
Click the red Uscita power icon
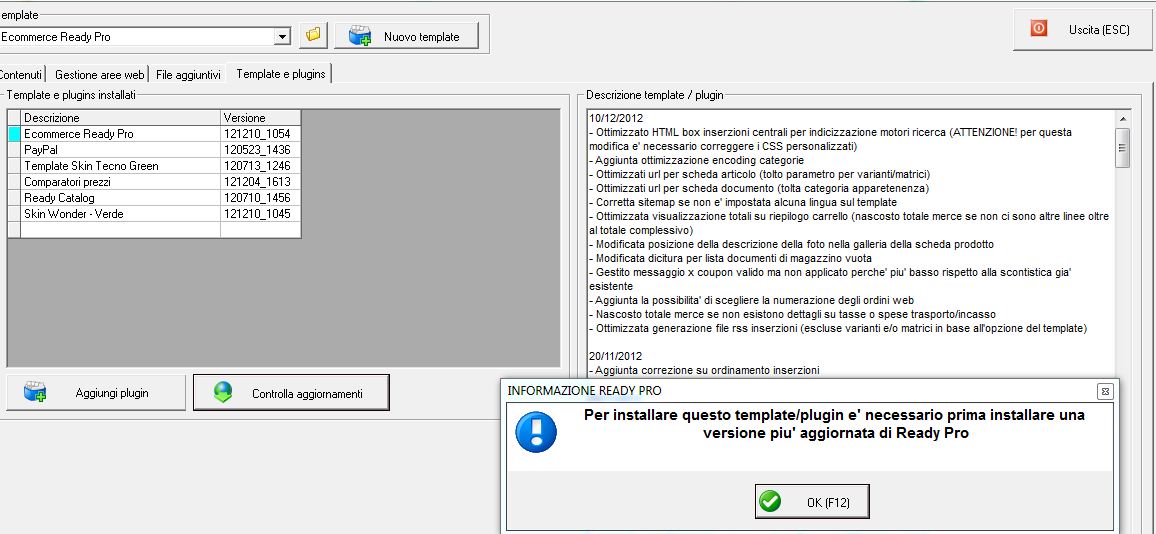(1039, 29)
